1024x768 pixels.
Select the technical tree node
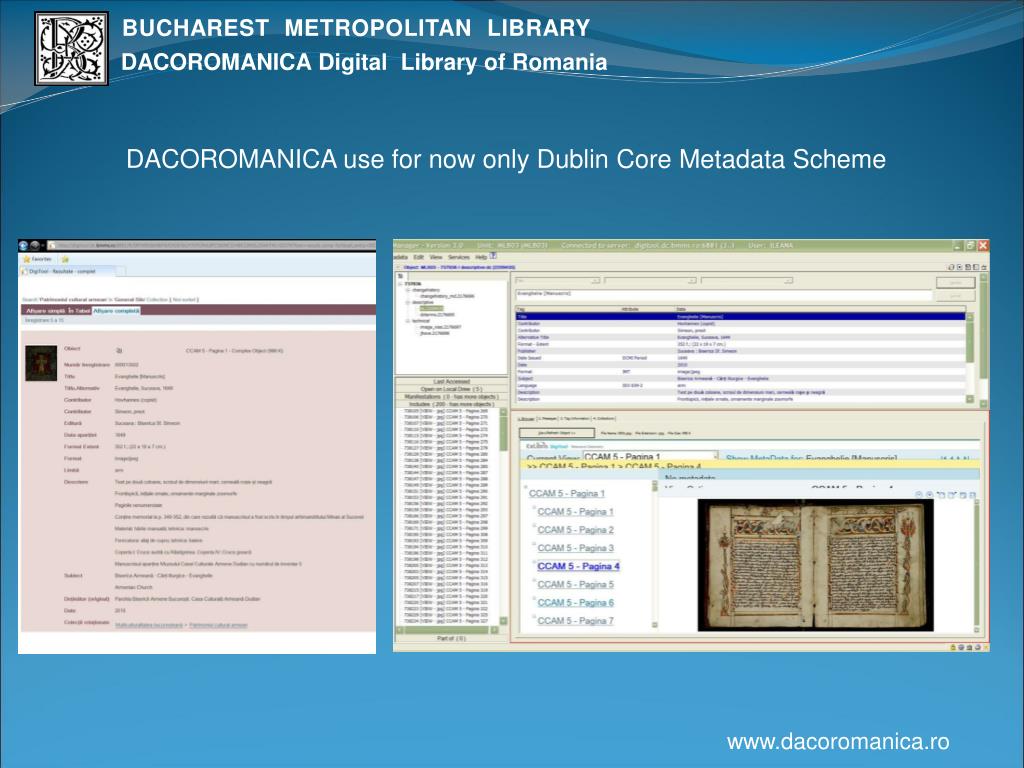[x=421, y=321]
